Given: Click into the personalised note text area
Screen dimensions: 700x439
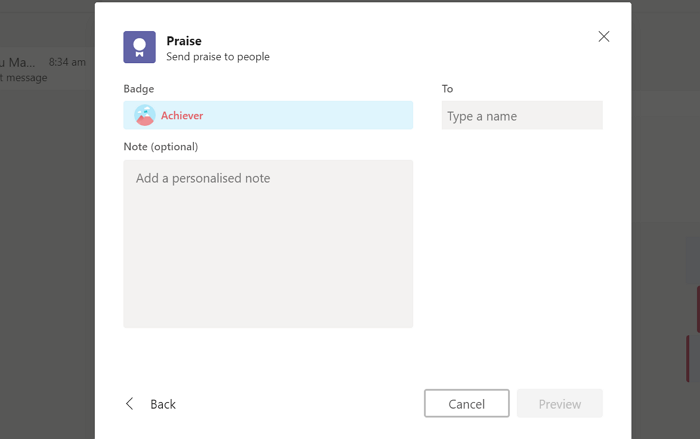Looking at the screenshot, I should click(x=268, y=244).
